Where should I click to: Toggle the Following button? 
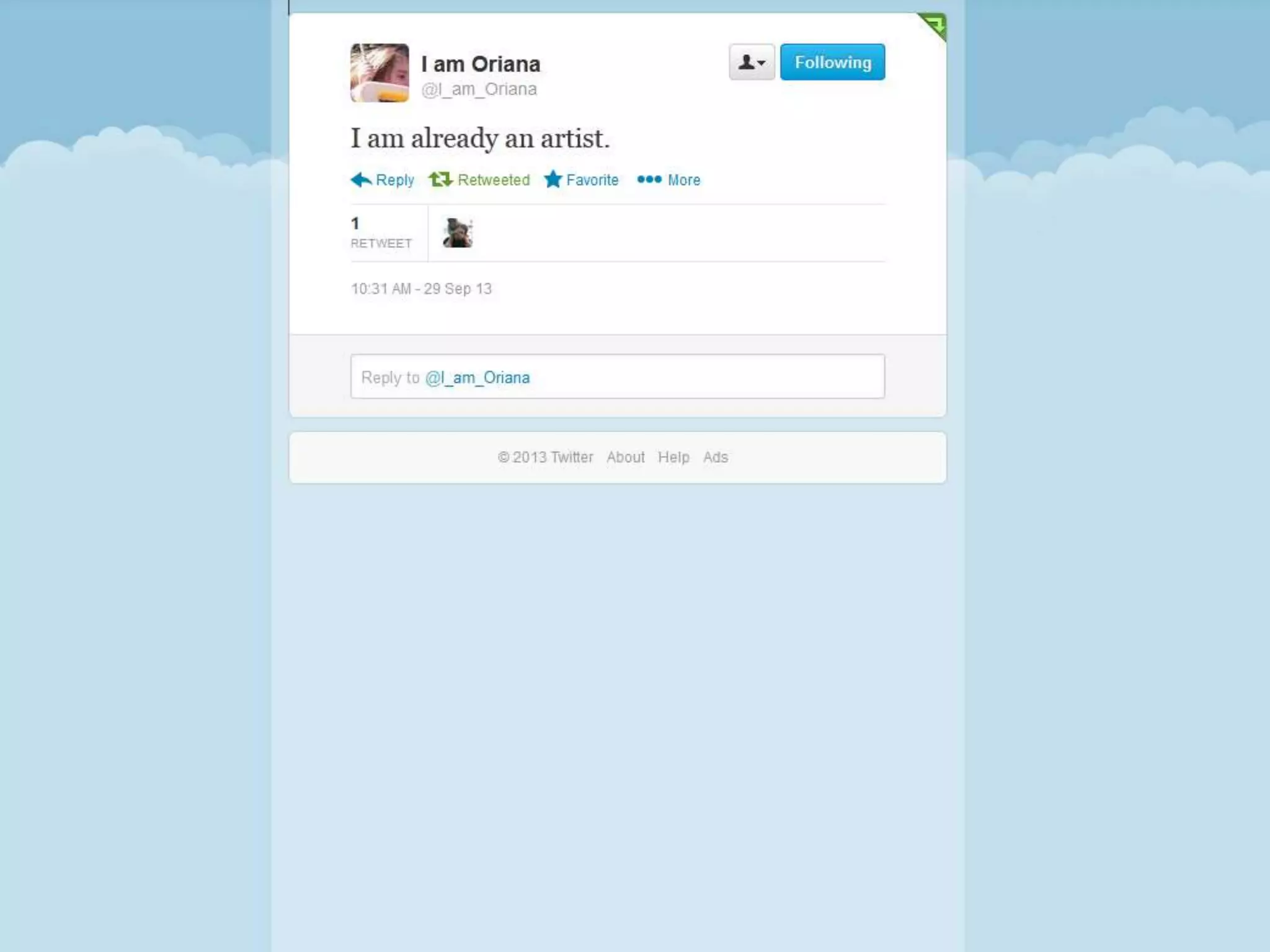(832, 62)
